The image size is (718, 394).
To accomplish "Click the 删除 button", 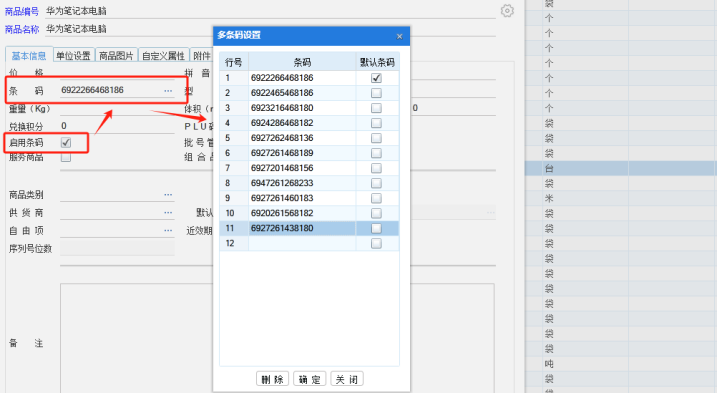I will pos(272,379).
